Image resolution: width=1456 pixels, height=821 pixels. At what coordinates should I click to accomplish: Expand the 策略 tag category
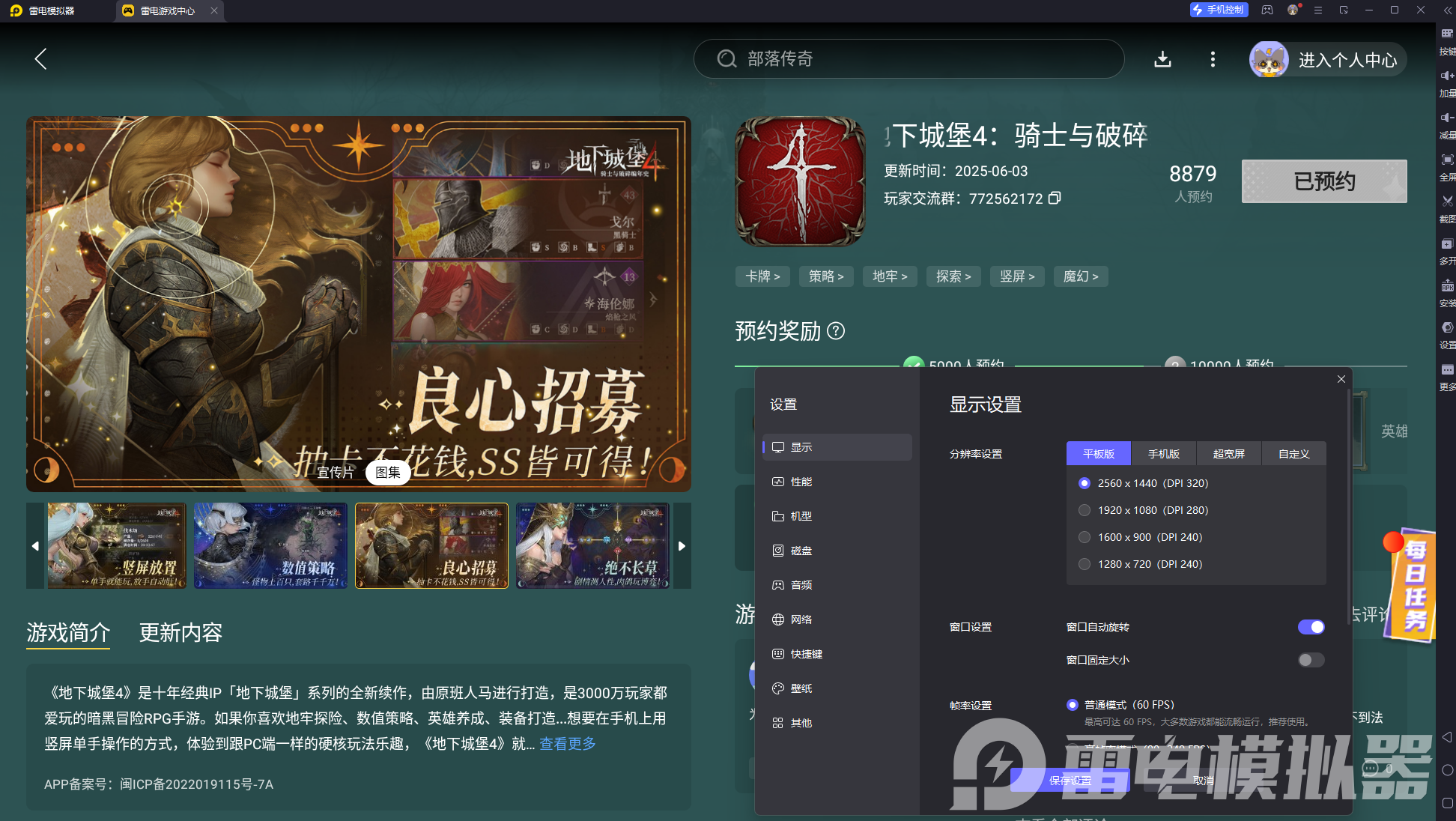tap(826, 276)
